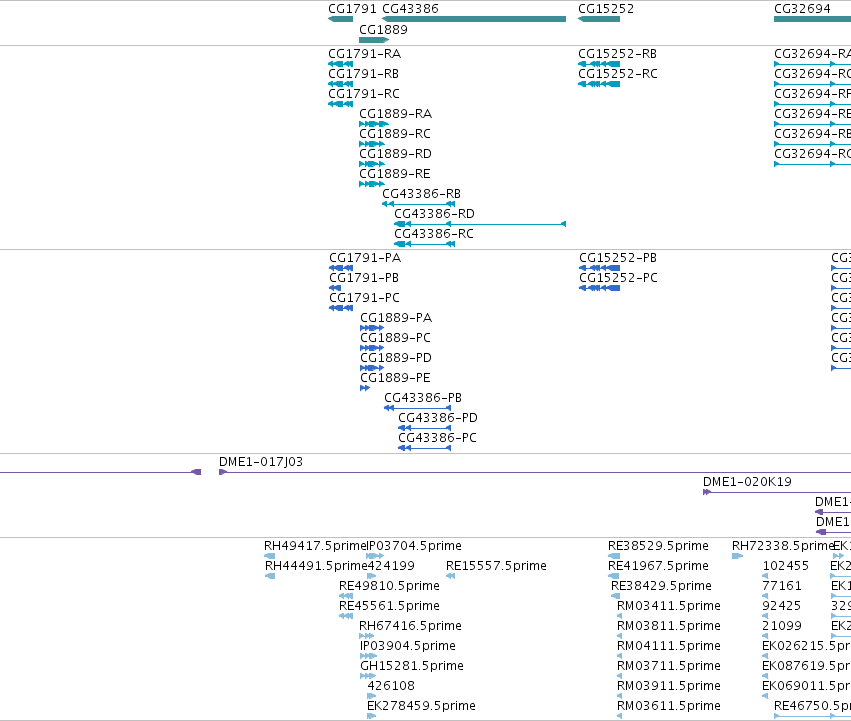Select EST RH44491.5prime

(316, 566)
